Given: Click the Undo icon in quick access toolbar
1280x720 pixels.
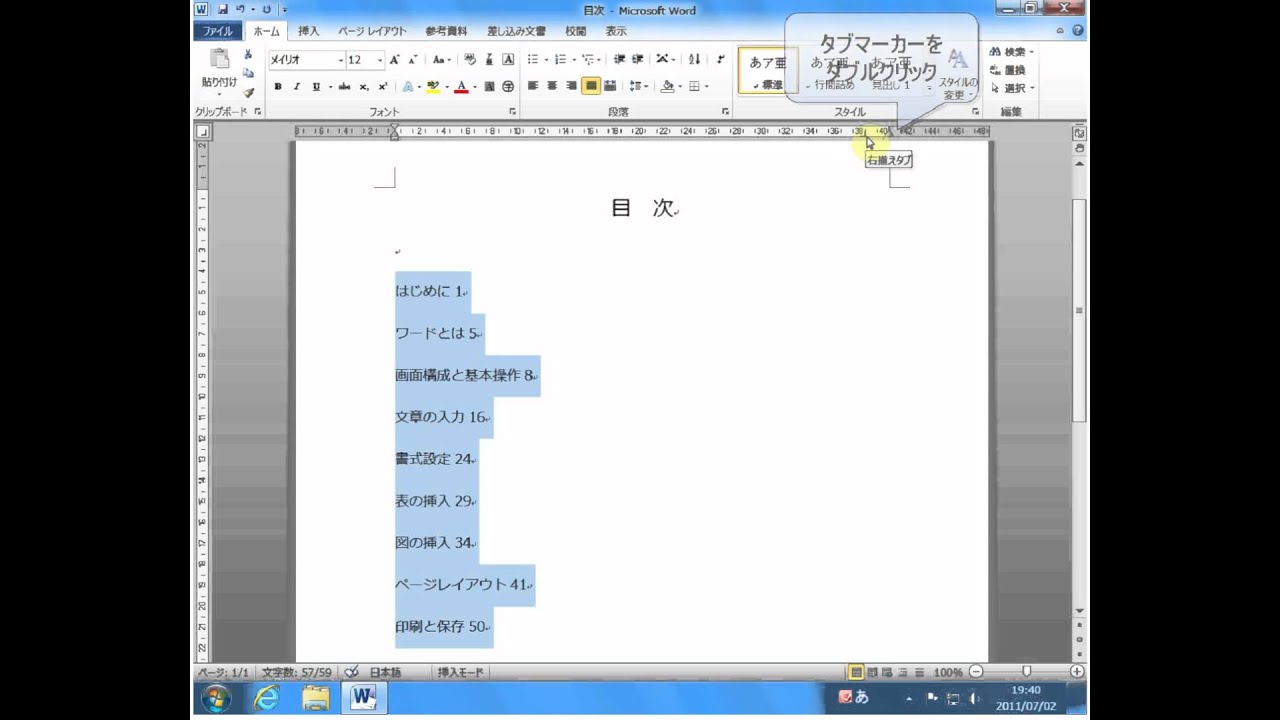Looking at the screenshot, I should 240,8.
